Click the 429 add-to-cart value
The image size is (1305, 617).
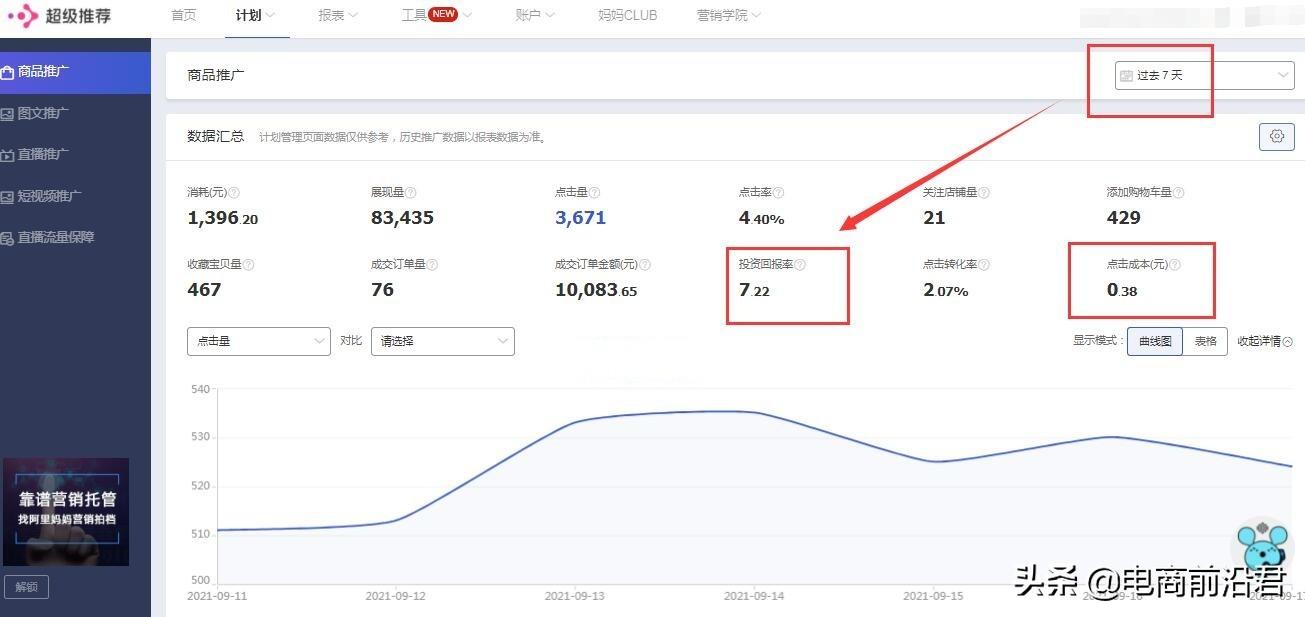pyautogui.click(x=1124, y=218)
